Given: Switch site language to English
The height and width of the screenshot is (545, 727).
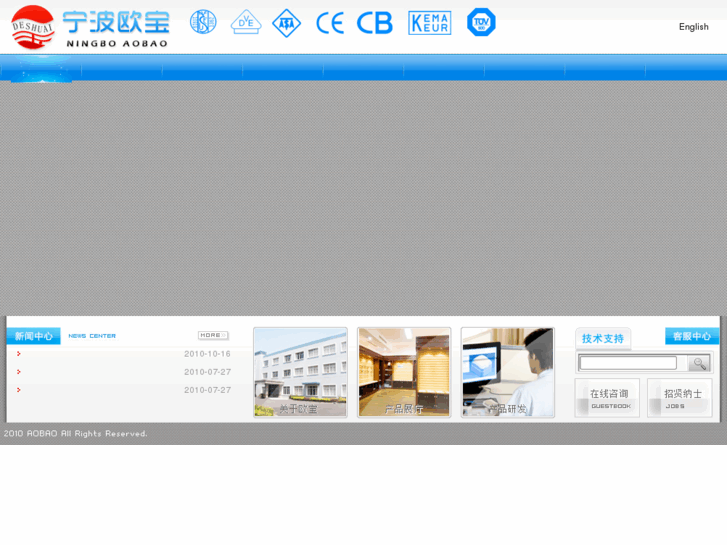Looking at the screenshot, I should pyautogui.click(x=694, y=26).
